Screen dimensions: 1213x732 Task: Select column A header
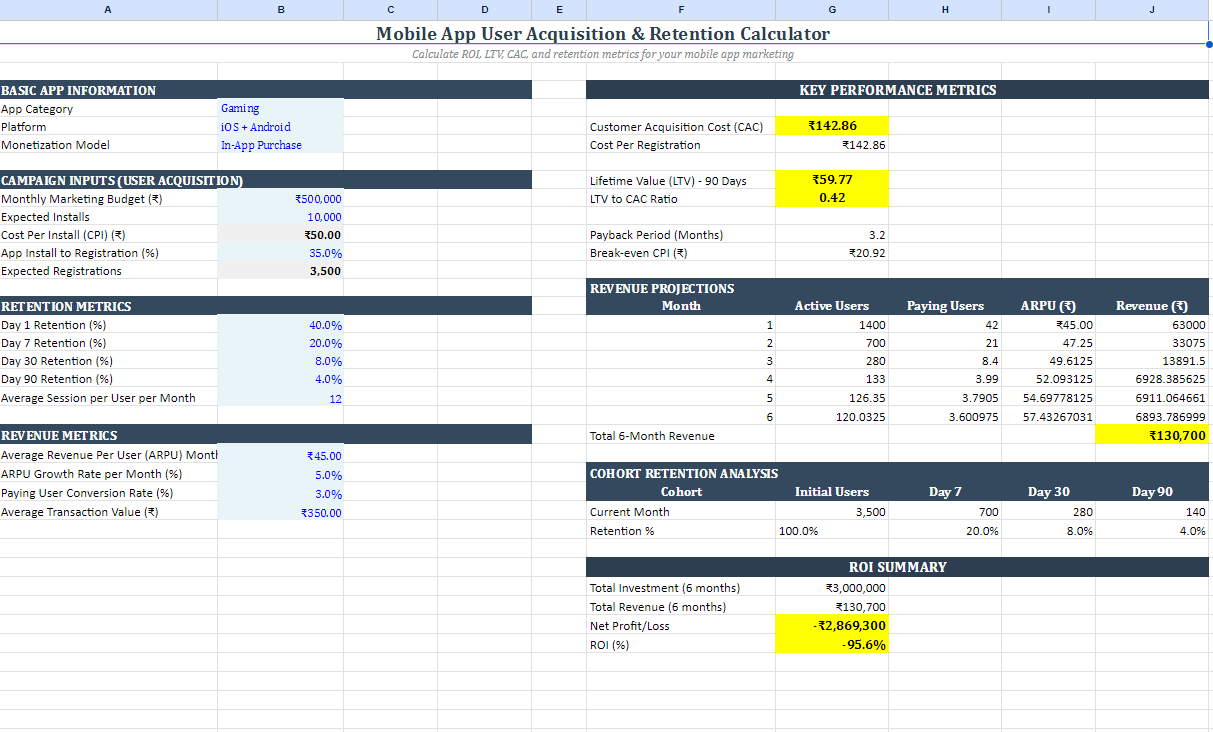[108, 9]
